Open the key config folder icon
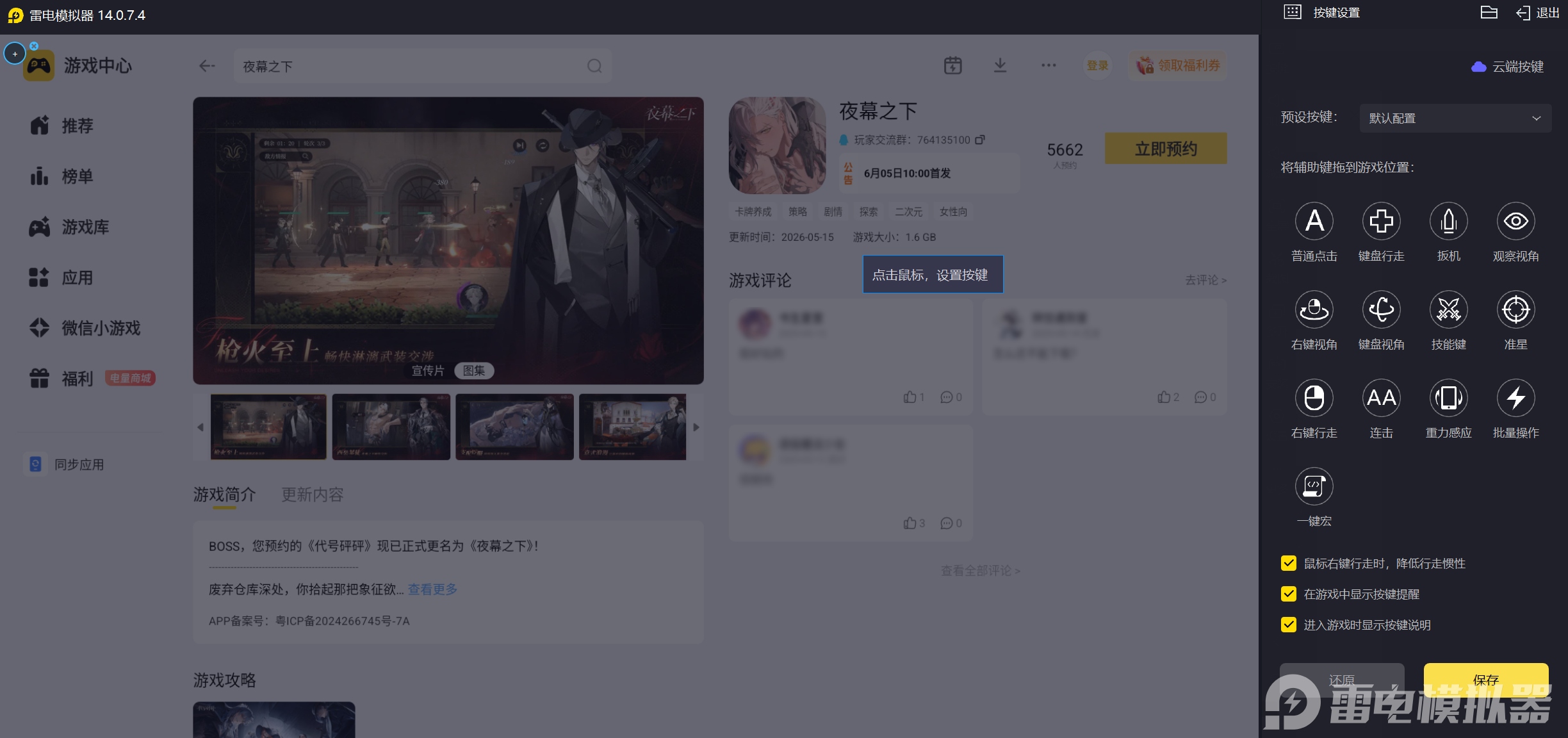This screenshot has height=738, width=1568. pos(1489,13)
